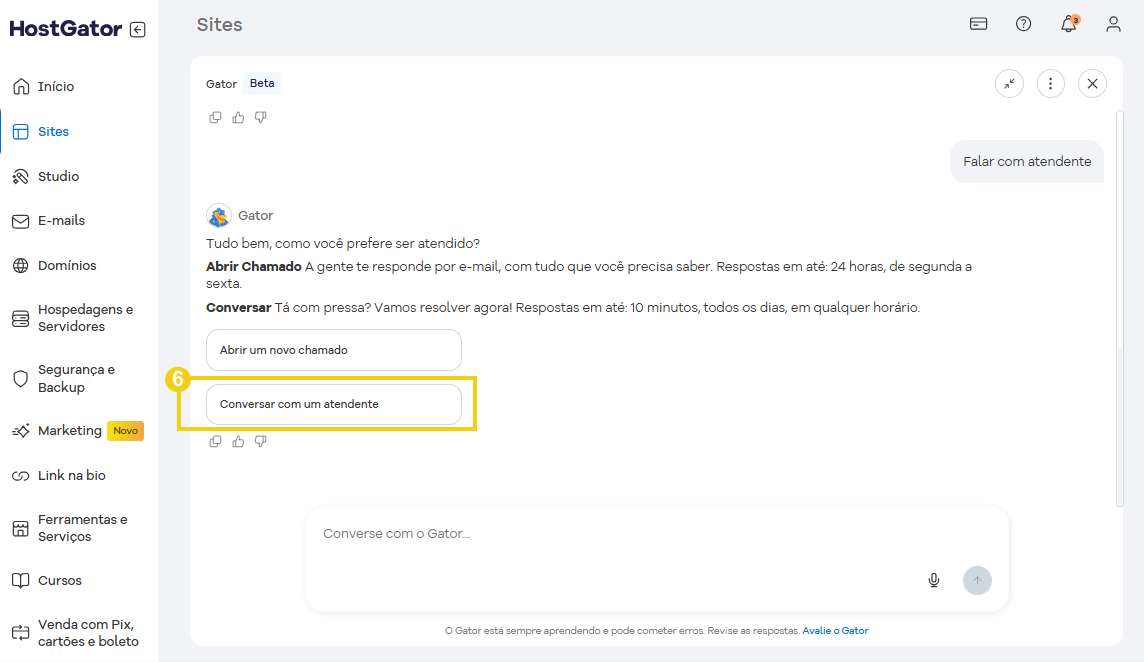Screen dimensions: 1144x662
Task: Open the billing card icon in header
Action: pos(979,24)
